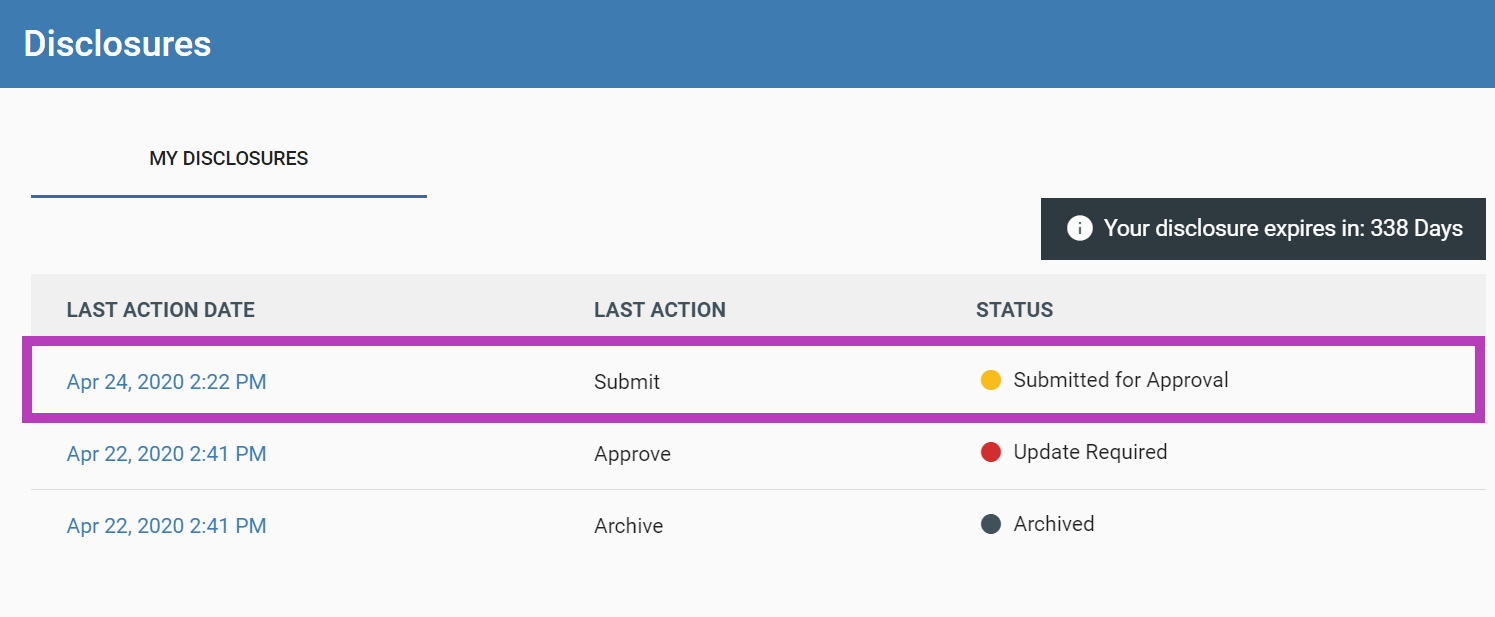Screen dimensions: 1495x617
Task: Click the yellow Submitted for Approval dot
Action: point(991,380)
